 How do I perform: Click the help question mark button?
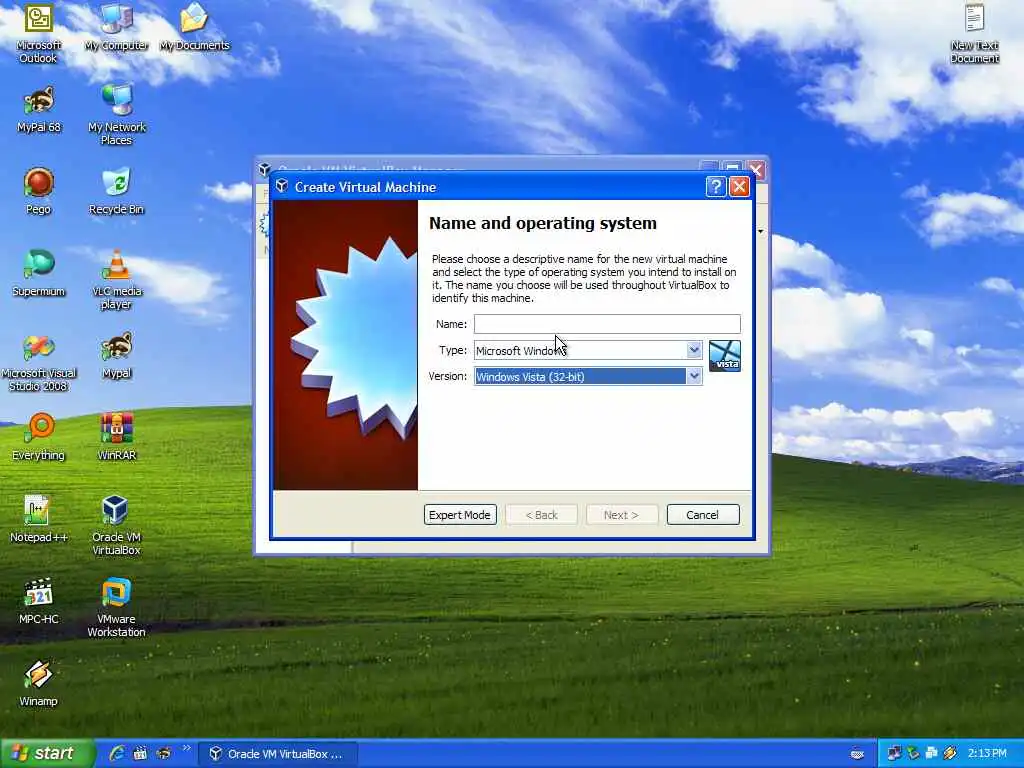pyautogui.click(x=716, y=187)
